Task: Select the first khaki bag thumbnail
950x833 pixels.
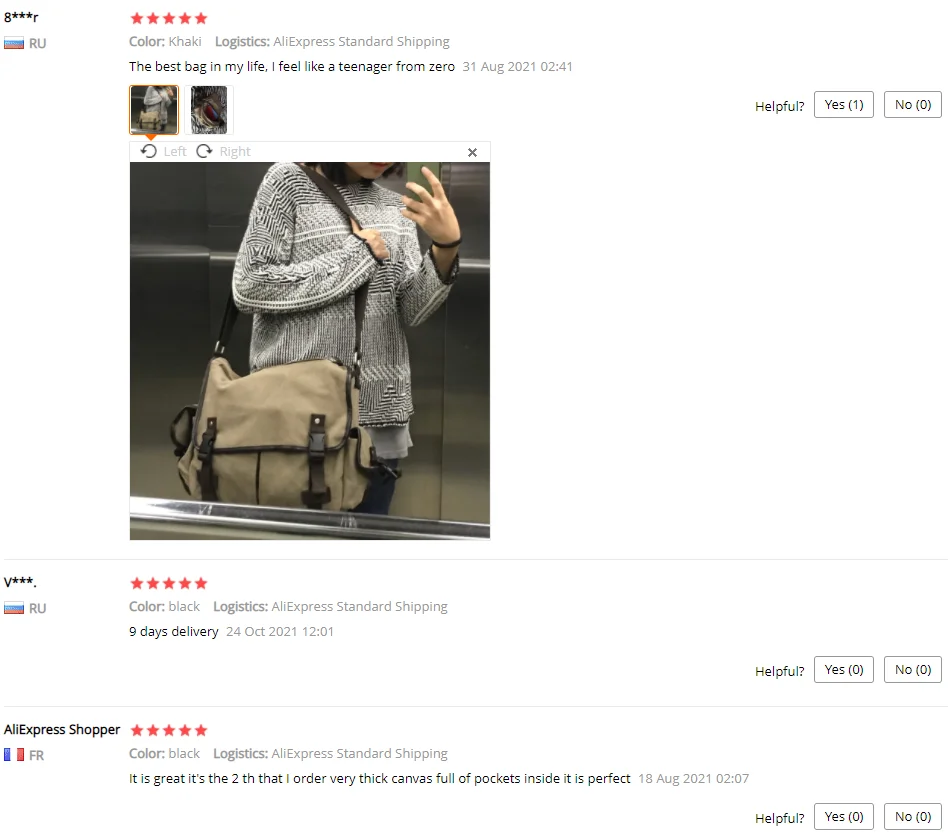Action: coord(154,110)
